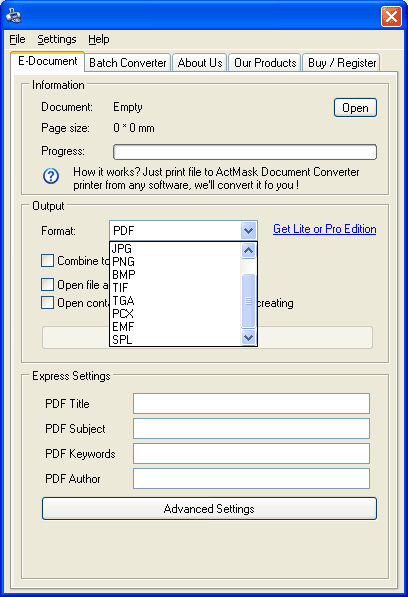
Task: Collapse the Format dropdown arrow
Action: [x=249, y=231]
